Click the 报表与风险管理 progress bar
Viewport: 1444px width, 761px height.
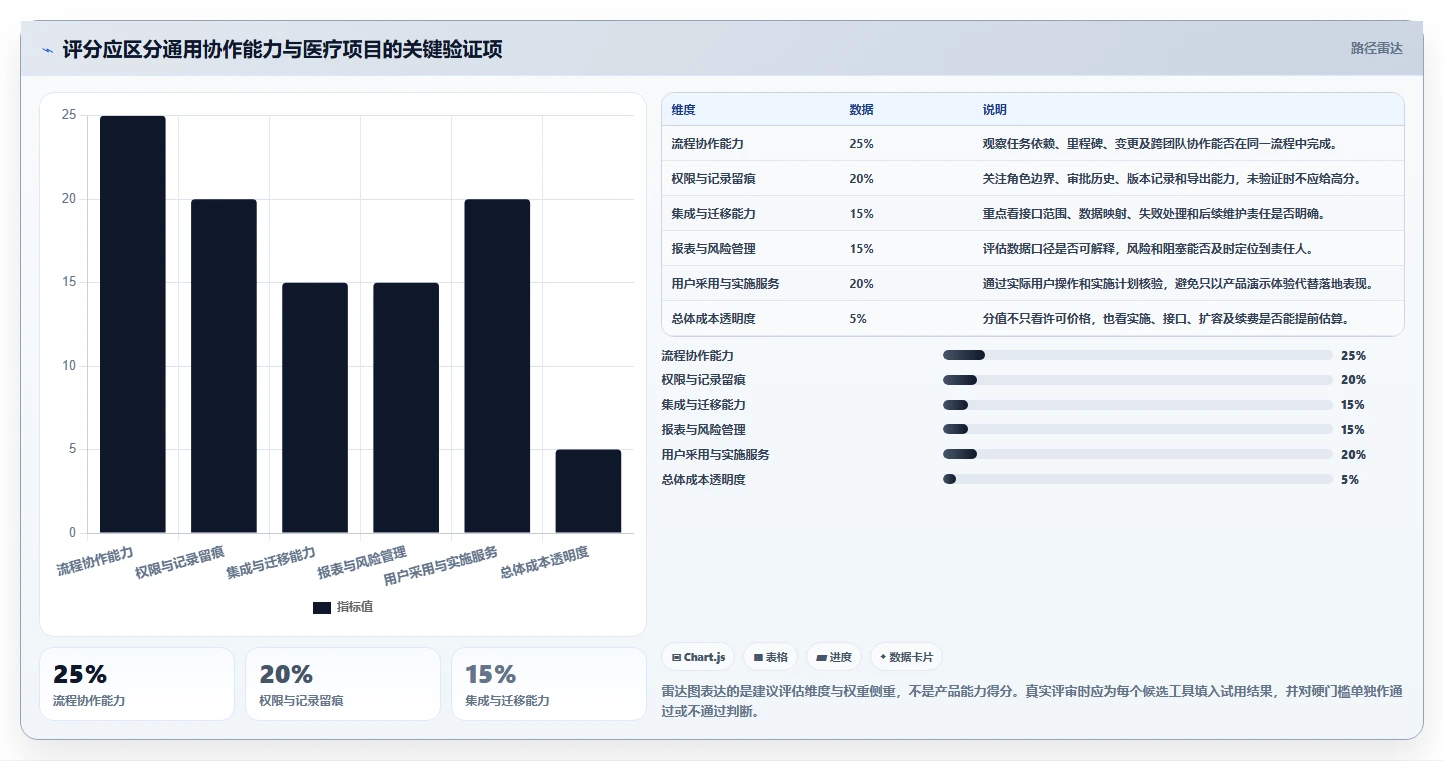click(1137, 430)
